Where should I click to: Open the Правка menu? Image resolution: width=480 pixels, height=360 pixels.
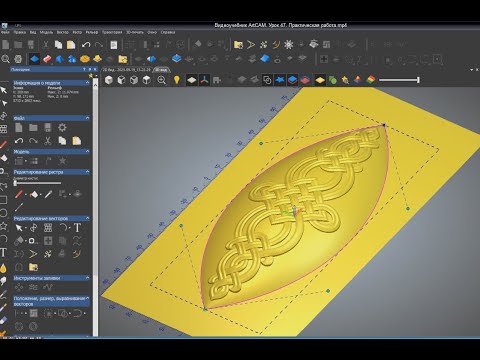20,32
